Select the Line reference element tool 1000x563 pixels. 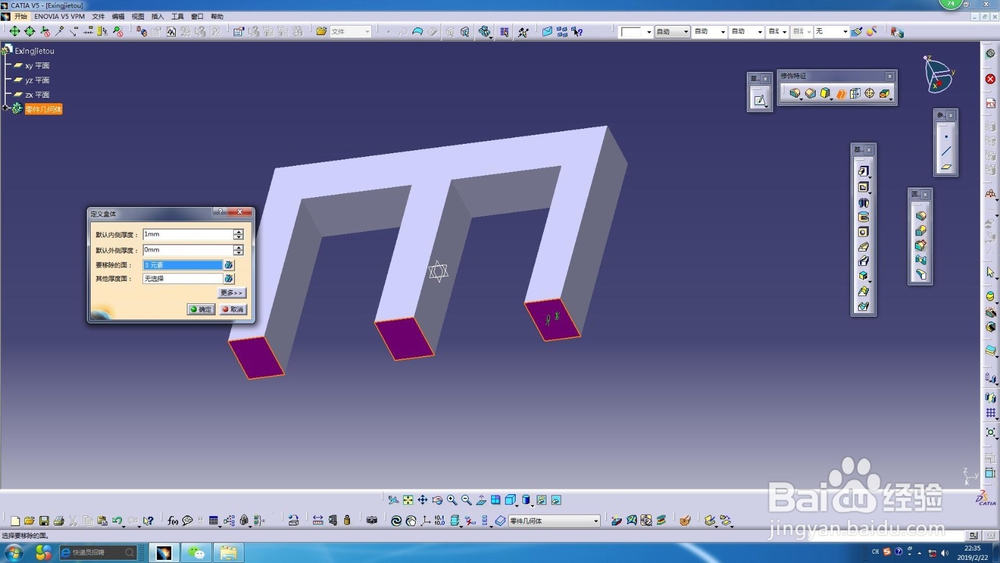click(946, 152)
